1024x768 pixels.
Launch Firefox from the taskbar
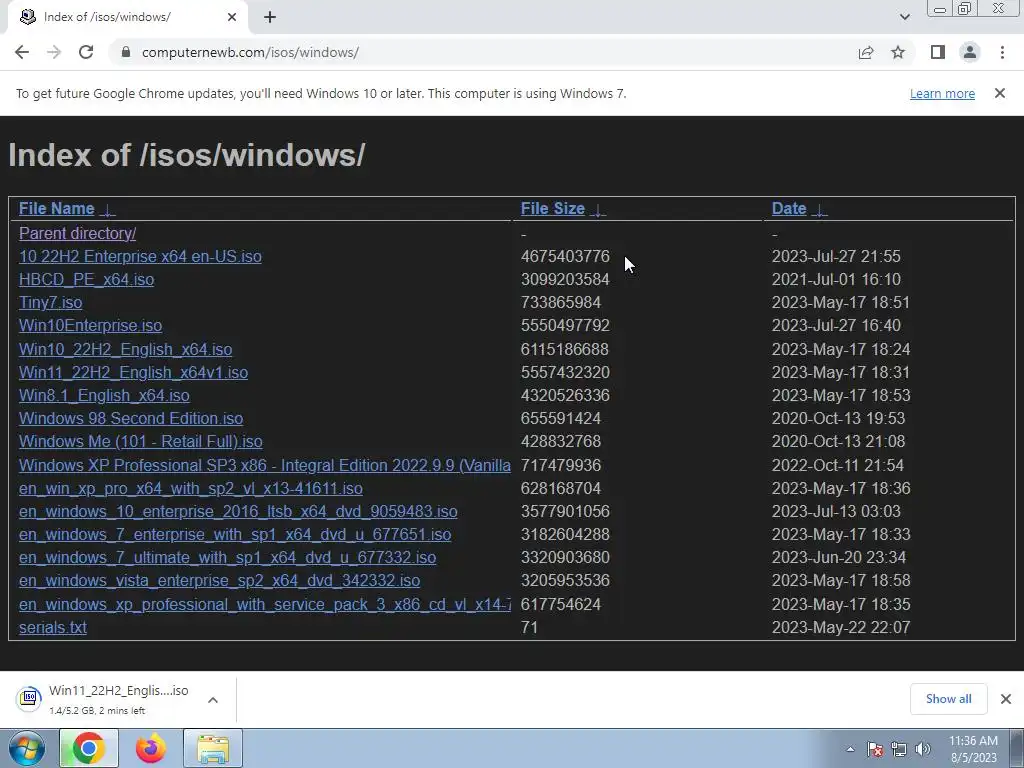click(x=151, y=748)
